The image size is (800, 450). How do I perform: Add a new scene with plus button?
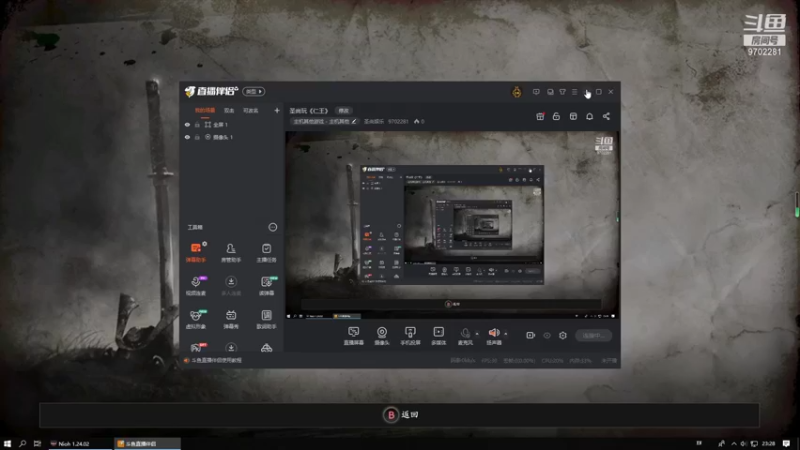tap(277, 110)
